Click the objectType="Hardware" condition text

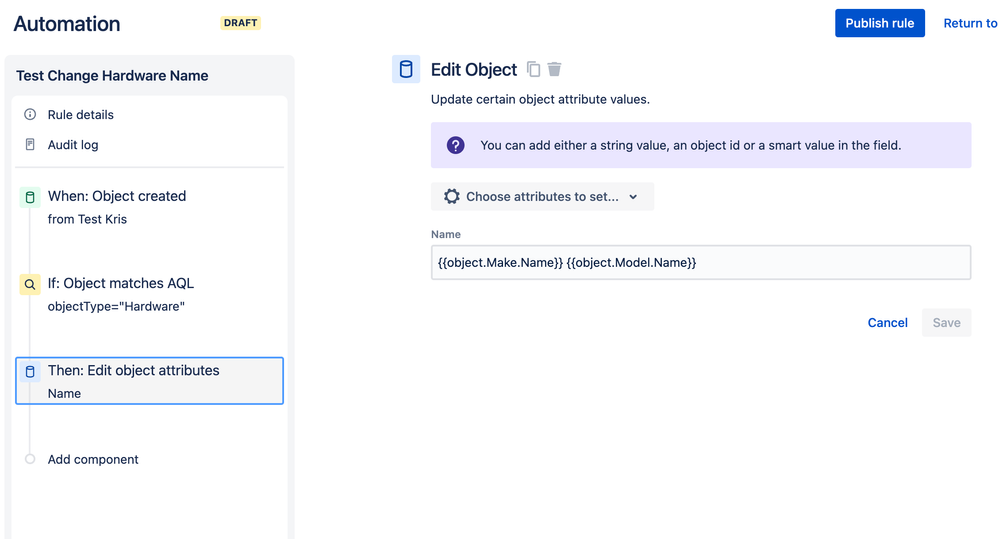pos(116,306)
